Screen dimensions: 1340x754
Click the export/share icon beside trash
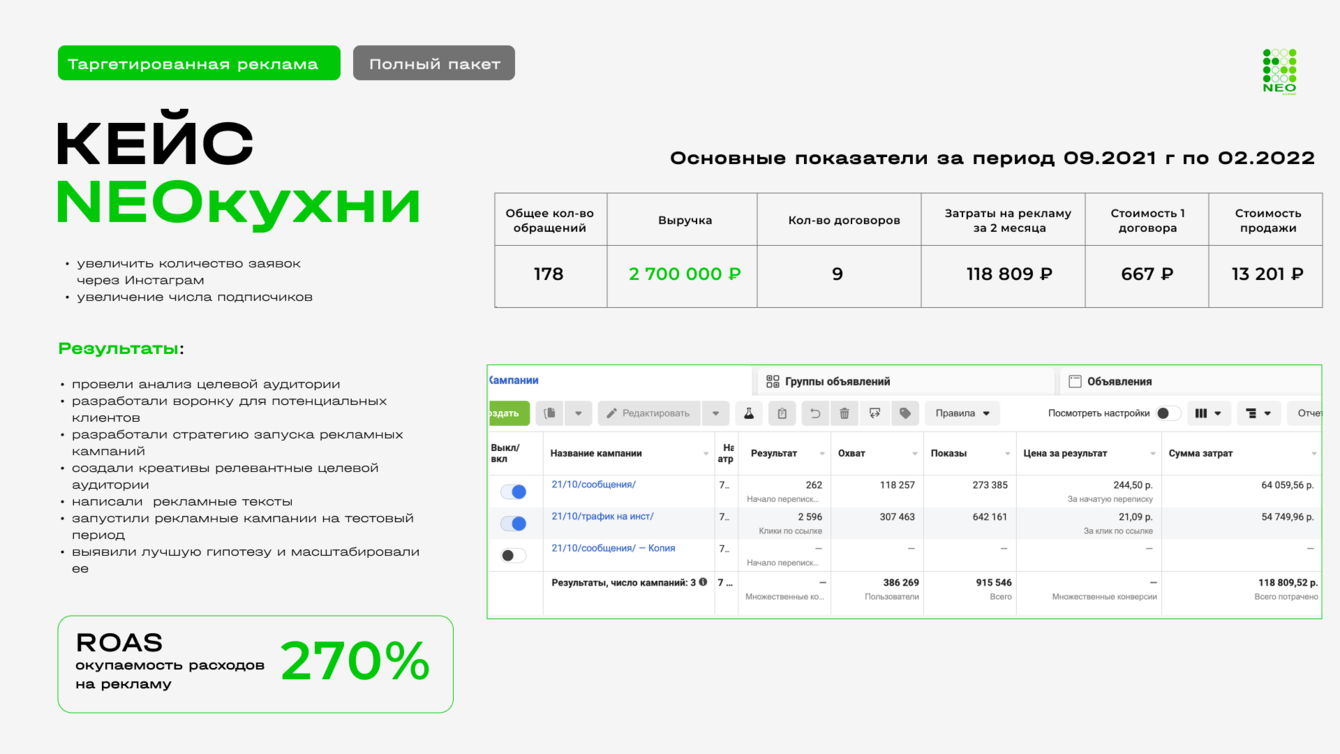pyautogui.click(x=875, y=413)
